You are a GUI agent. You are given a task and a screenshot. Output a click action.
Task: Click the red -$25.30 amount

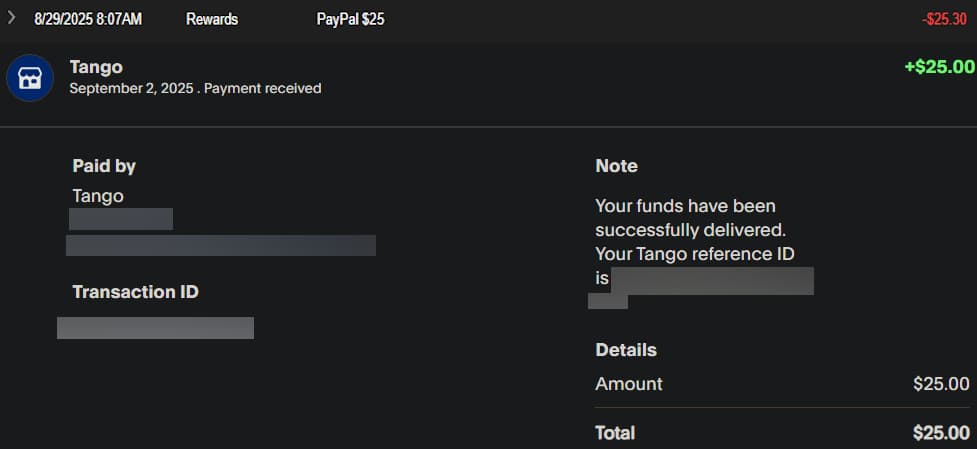[x=945, y=19]
